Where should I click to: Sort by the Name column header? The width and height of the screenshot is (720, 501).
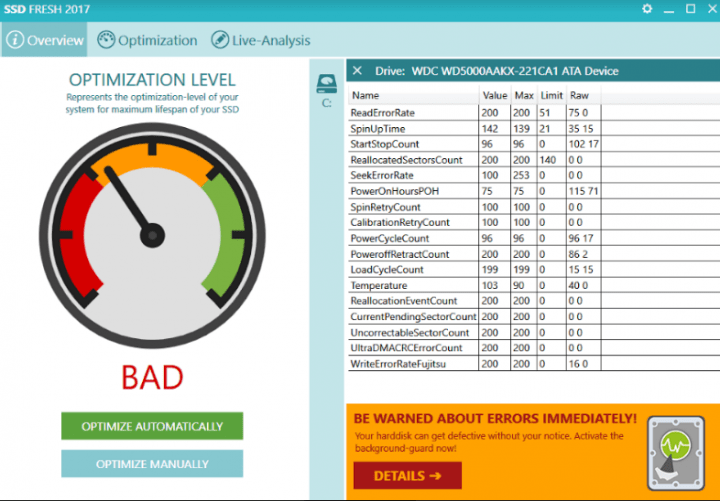tap(414, 96)
